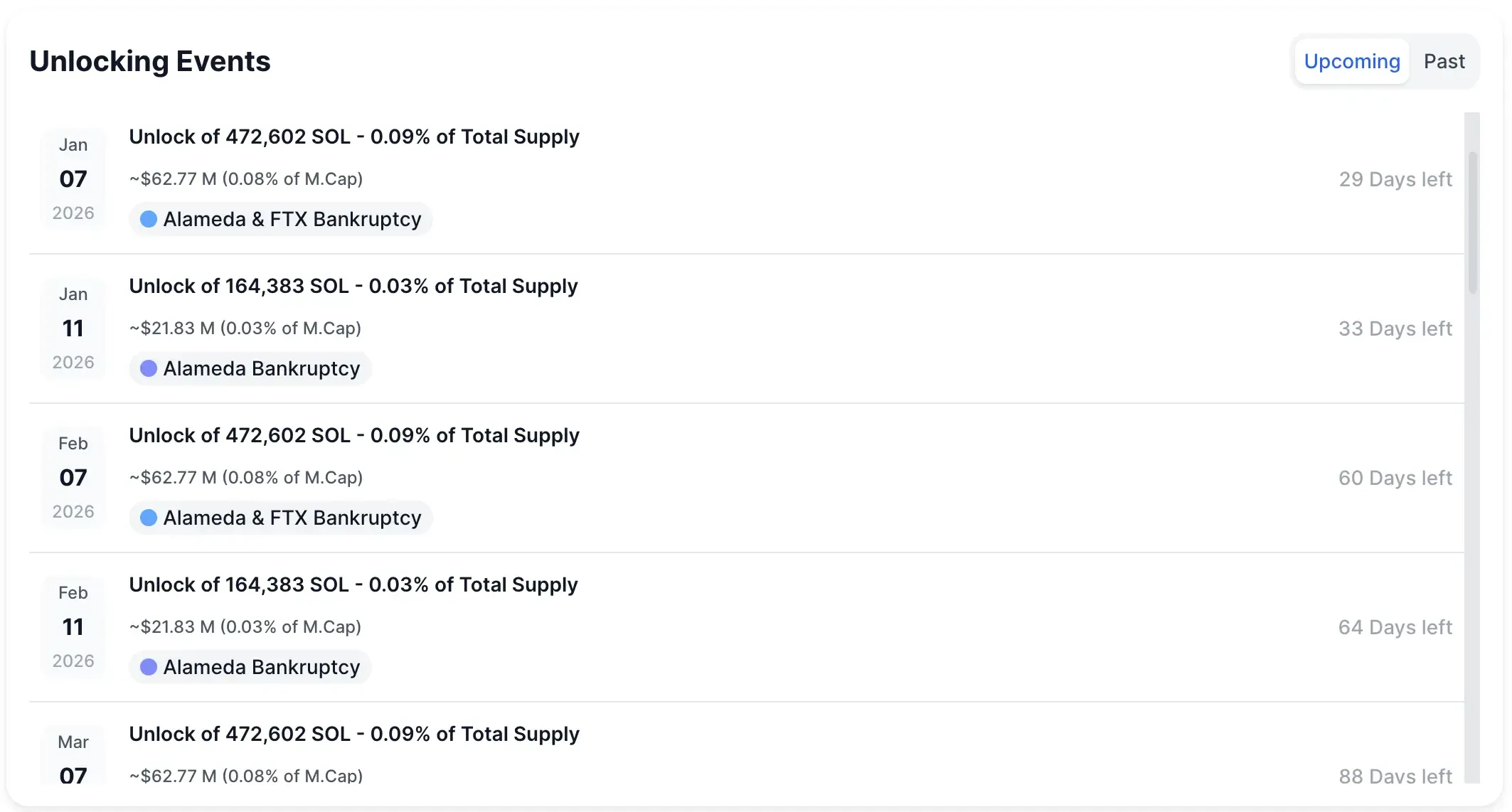Click the 29 Days left label
This screenshot has height=812, width=1512.
point(1395,179)
